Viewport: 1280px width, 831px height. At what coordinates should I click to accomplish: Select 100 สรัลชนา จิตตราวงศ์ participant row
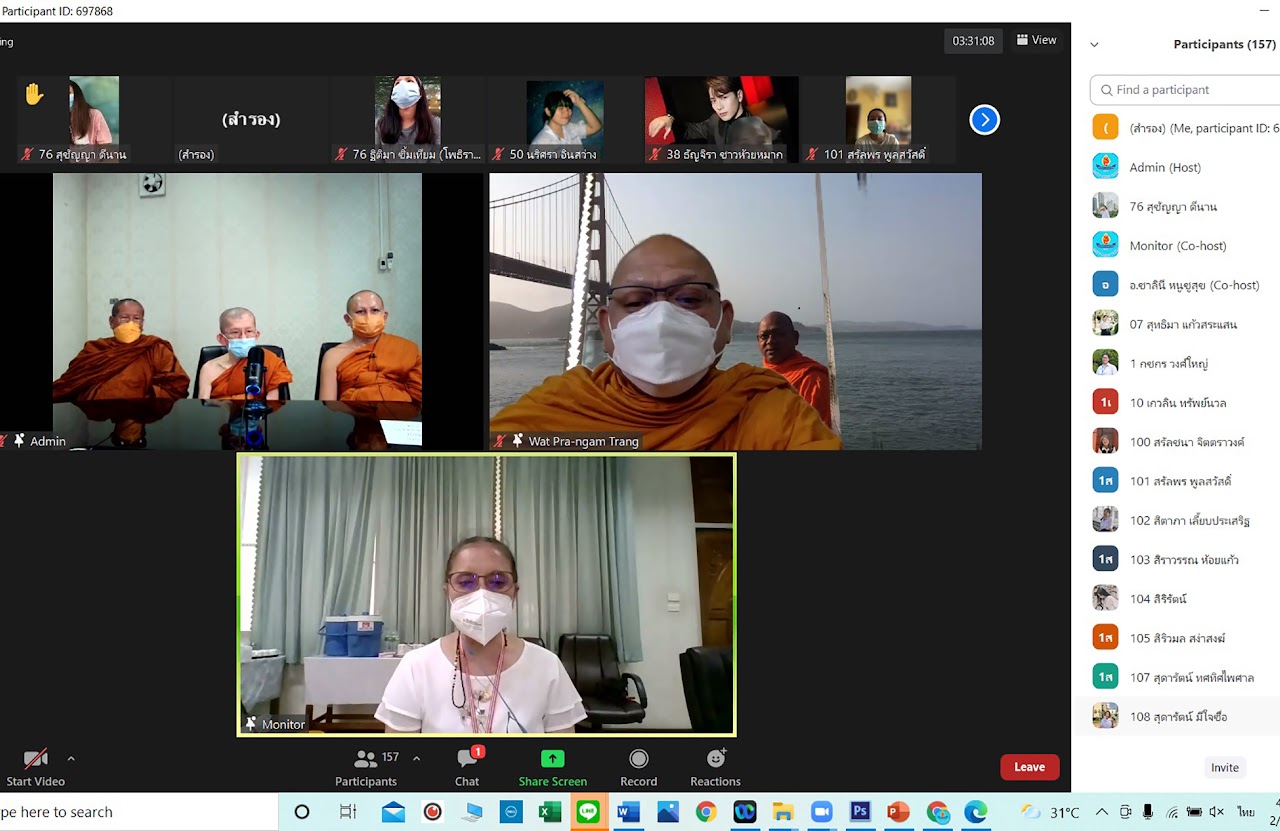coord(1180,441)
